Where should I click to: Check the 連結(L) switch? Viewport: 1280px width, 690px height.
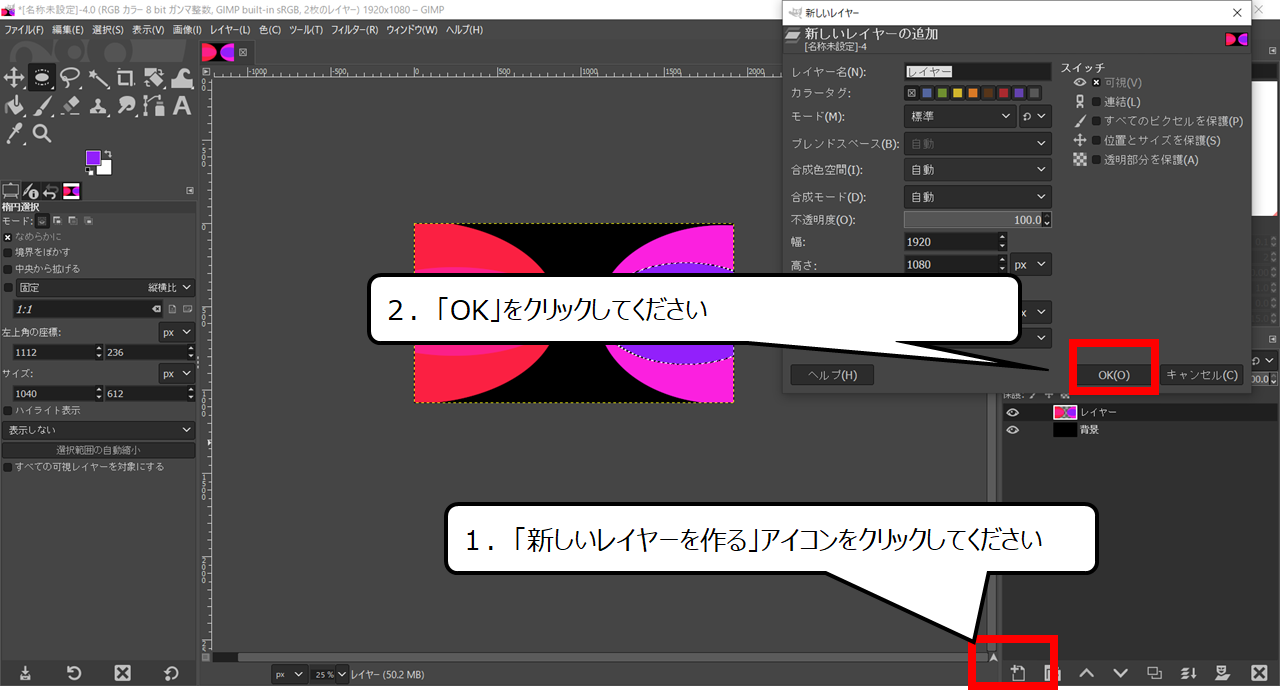[1096, 102]
